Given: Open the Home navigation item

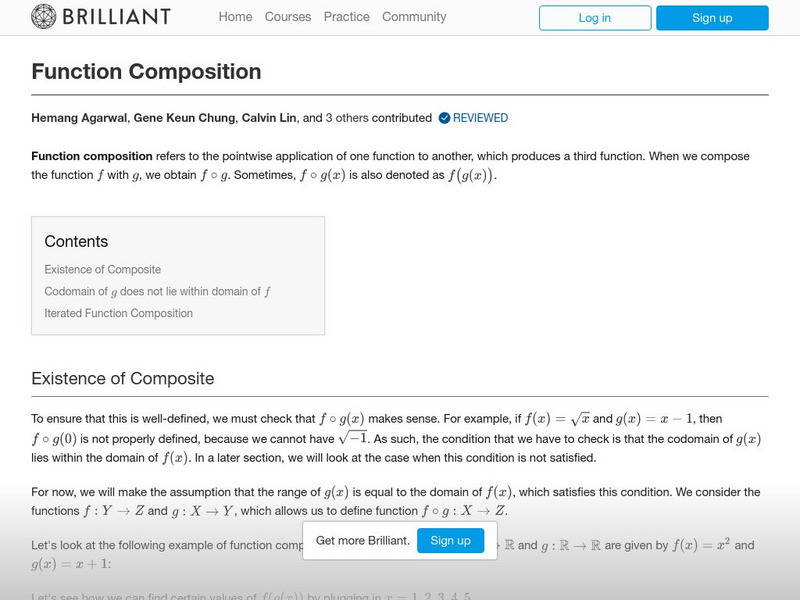Looking at the screenshot, I should coord(235,17).
